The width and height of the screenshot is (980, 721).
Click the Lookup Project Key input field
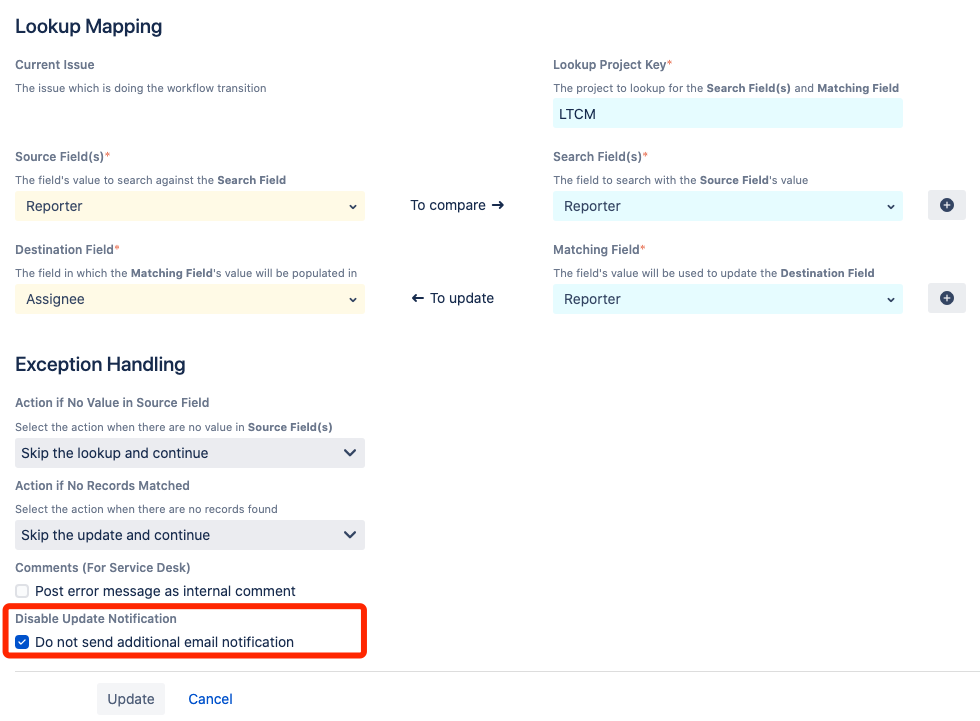[727, 114]
